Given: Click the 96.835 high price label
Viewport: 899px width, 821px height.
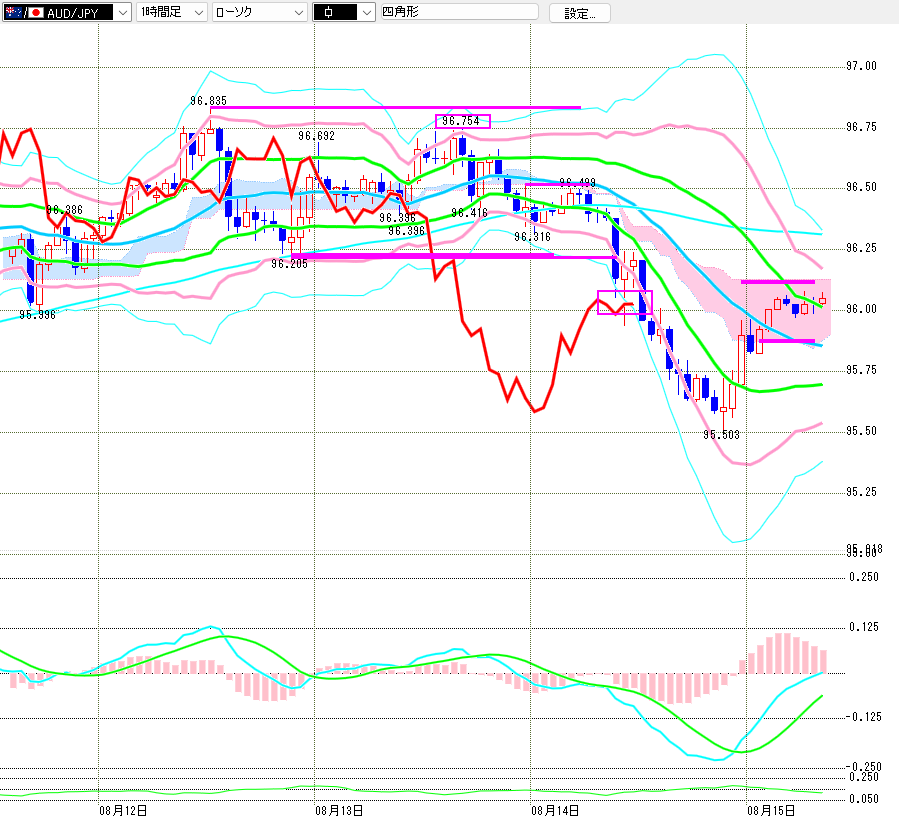Looking at the screenshot, I should [x=208, y=101].
